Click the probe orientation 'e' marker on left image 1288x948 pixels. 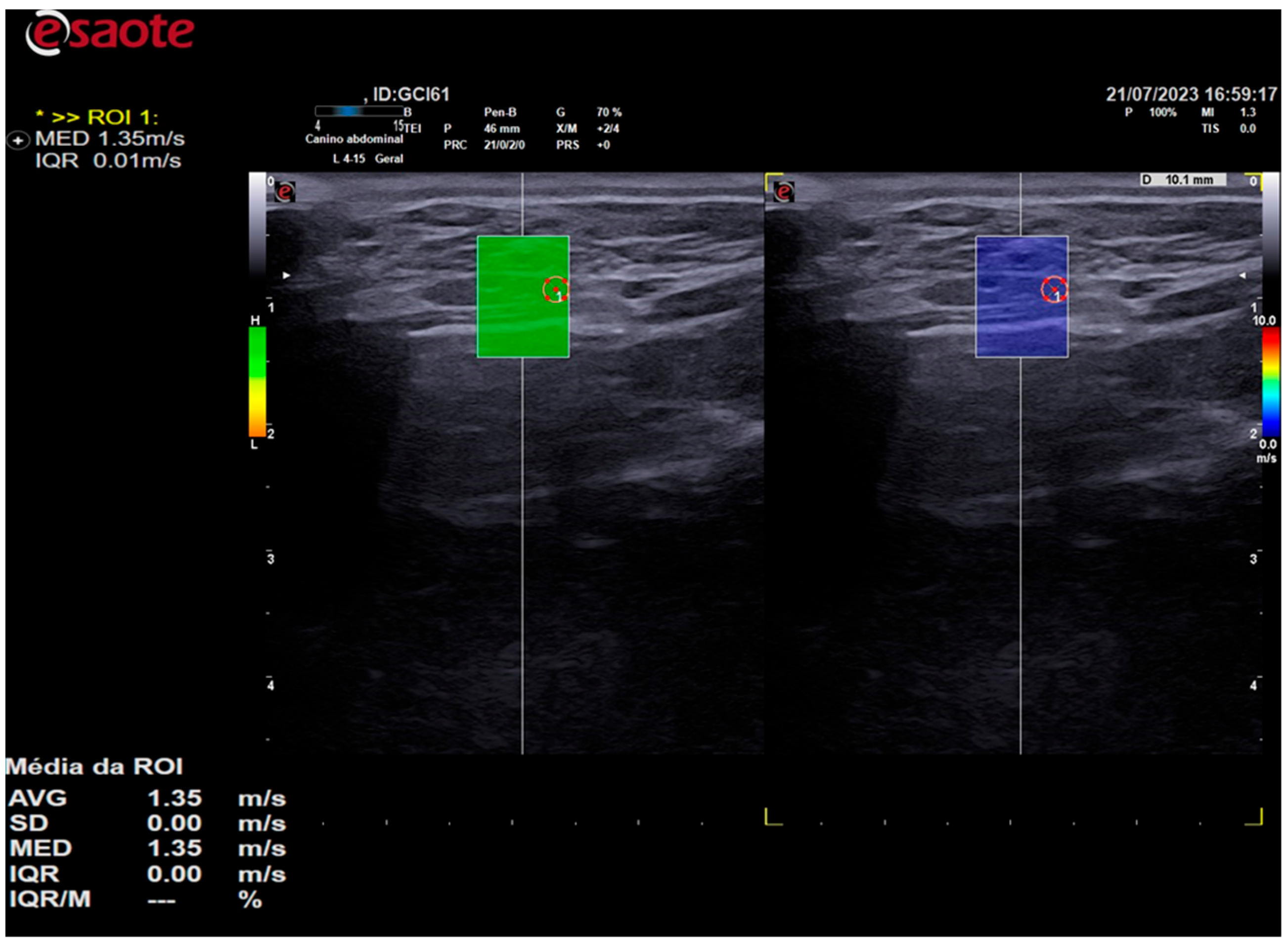pos(285,192)
